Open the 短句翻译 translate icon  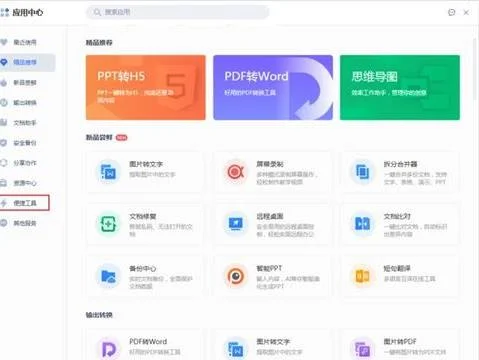pyautogui.click(x=362, y=276)
